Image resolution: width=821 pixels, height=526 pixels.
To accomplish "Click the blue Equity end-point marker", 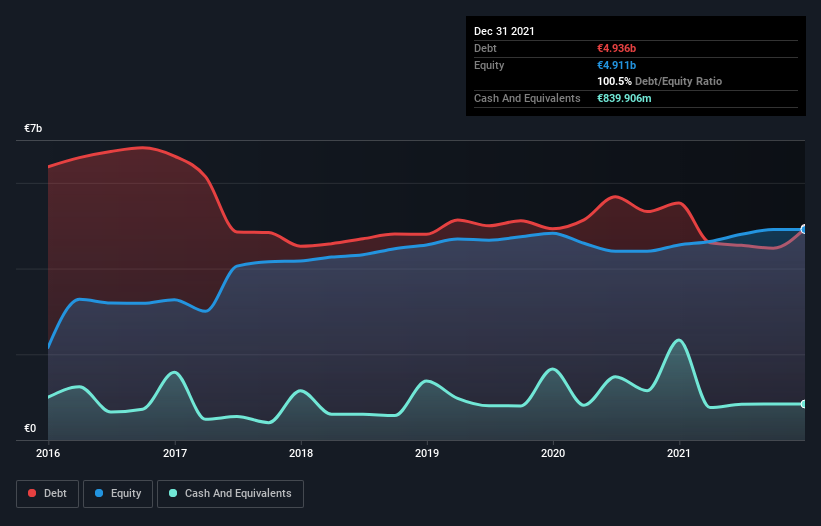I will [804, 229].
